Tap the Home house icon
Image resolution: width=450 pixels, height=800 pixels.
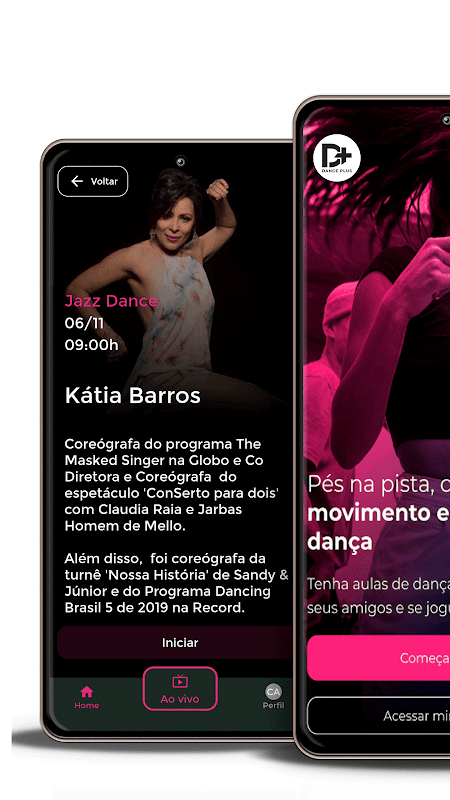click(87, 692)
